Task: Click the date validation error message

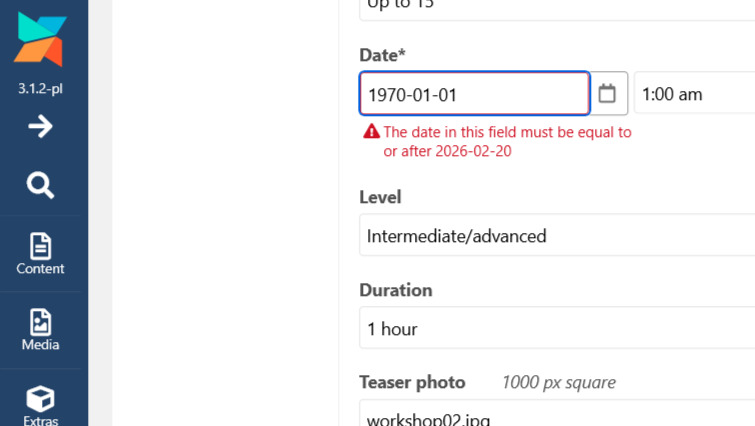Action: (507, 141)
